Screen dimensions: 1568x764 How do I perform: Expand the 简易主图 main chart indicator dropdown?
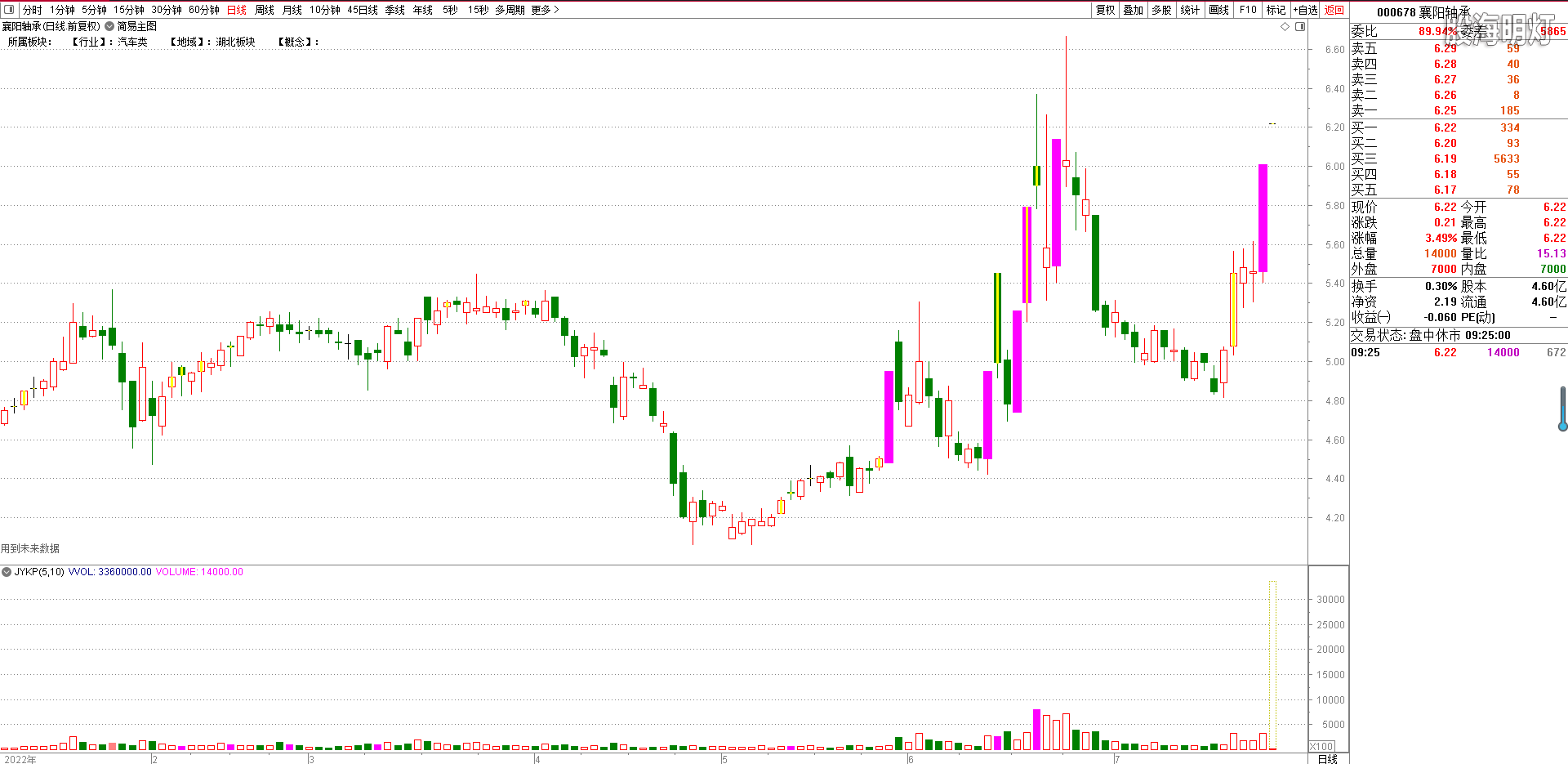109,26
